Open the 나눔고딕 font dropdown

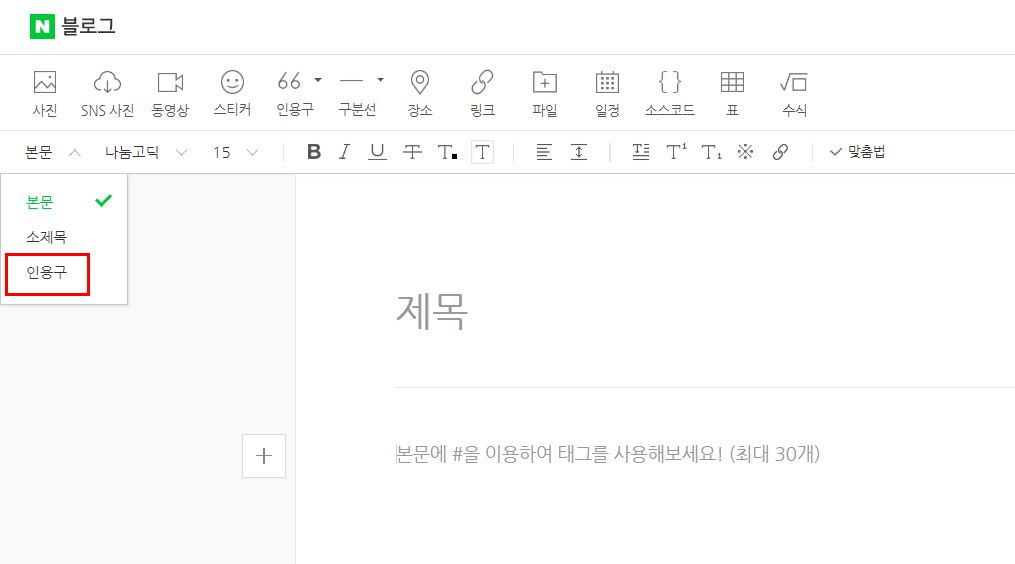coord(146,152)
